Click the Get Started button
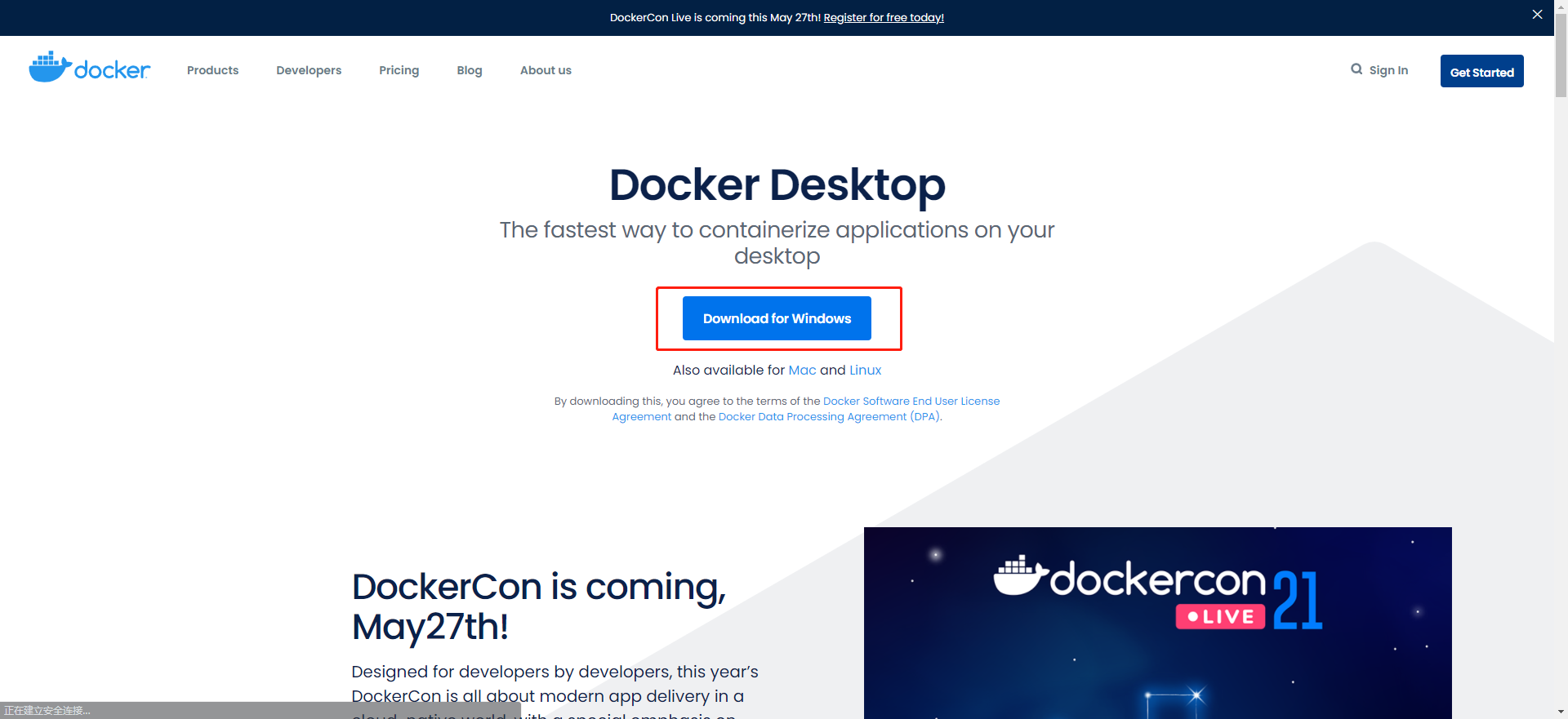The width and height of the screenshot is (1568, 719). point(1481,71)
